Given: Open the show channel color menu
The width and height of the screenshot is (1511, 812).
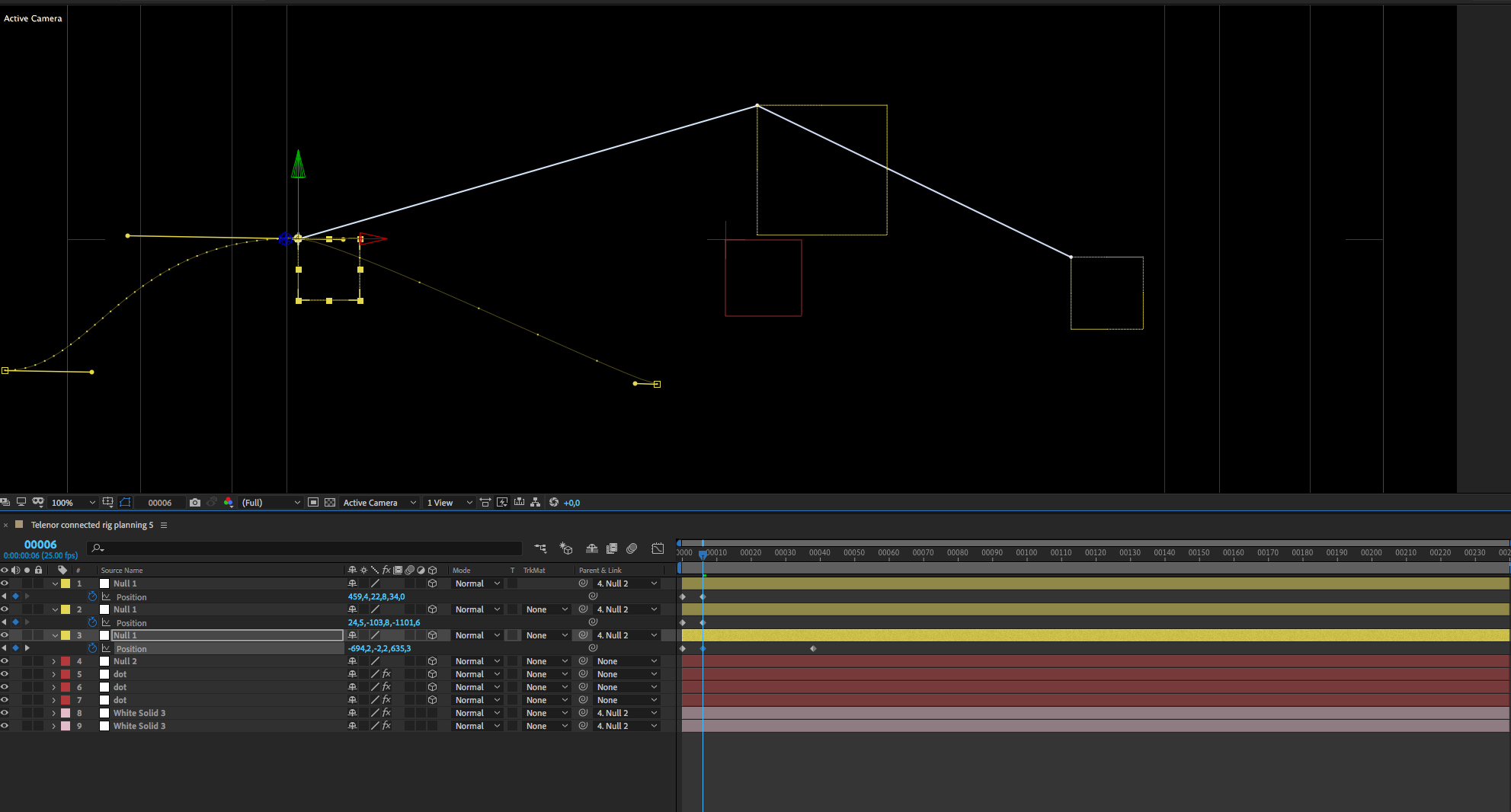Looking at the screenshot, I should coord(229,503).
